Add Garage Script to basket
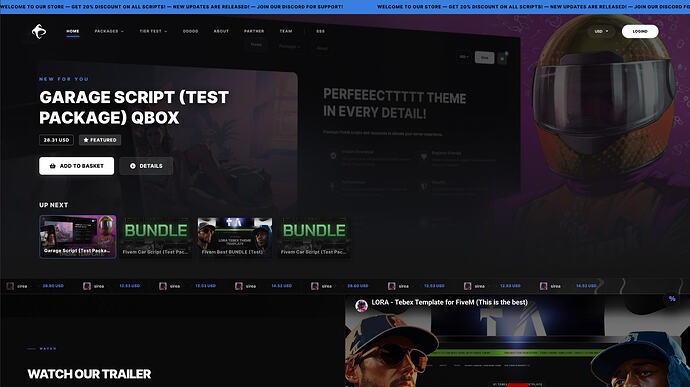Image resolution: width=690 pixels, height=387 pixels. (x=77, y=166)
